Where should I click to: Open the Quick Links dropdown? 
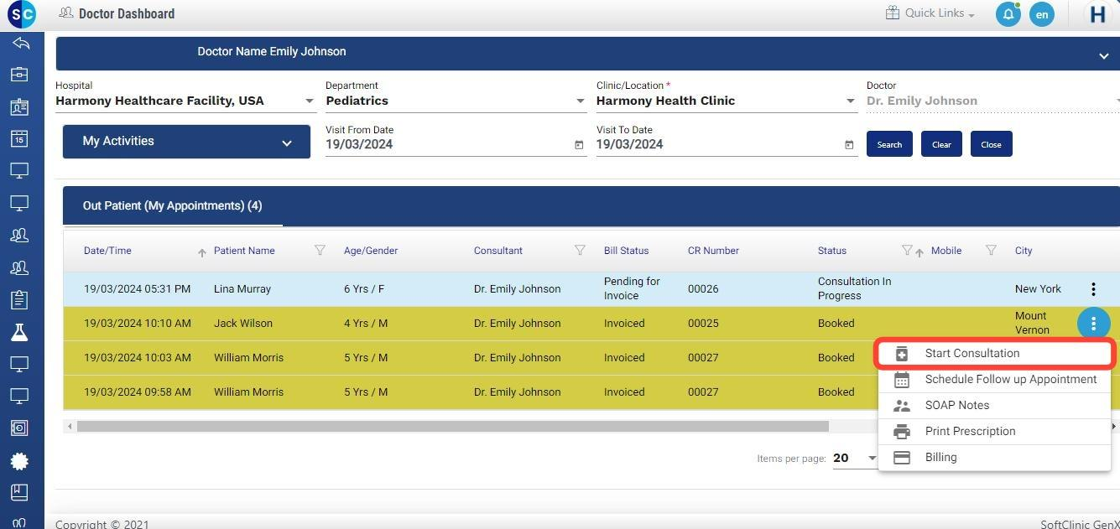(x=930, y=14)
